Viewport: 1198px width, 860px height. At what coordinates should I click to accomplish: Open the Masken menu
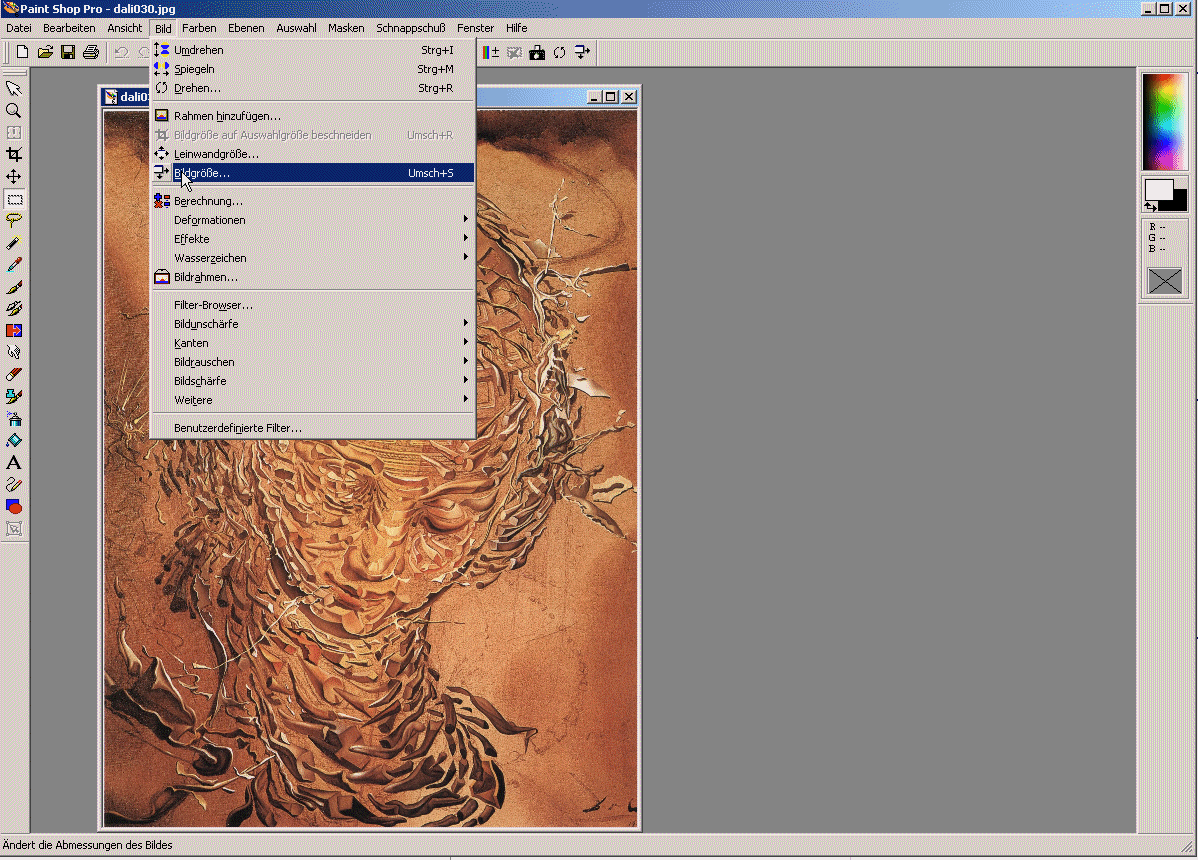pyautogui.click(x=346, y=28)
